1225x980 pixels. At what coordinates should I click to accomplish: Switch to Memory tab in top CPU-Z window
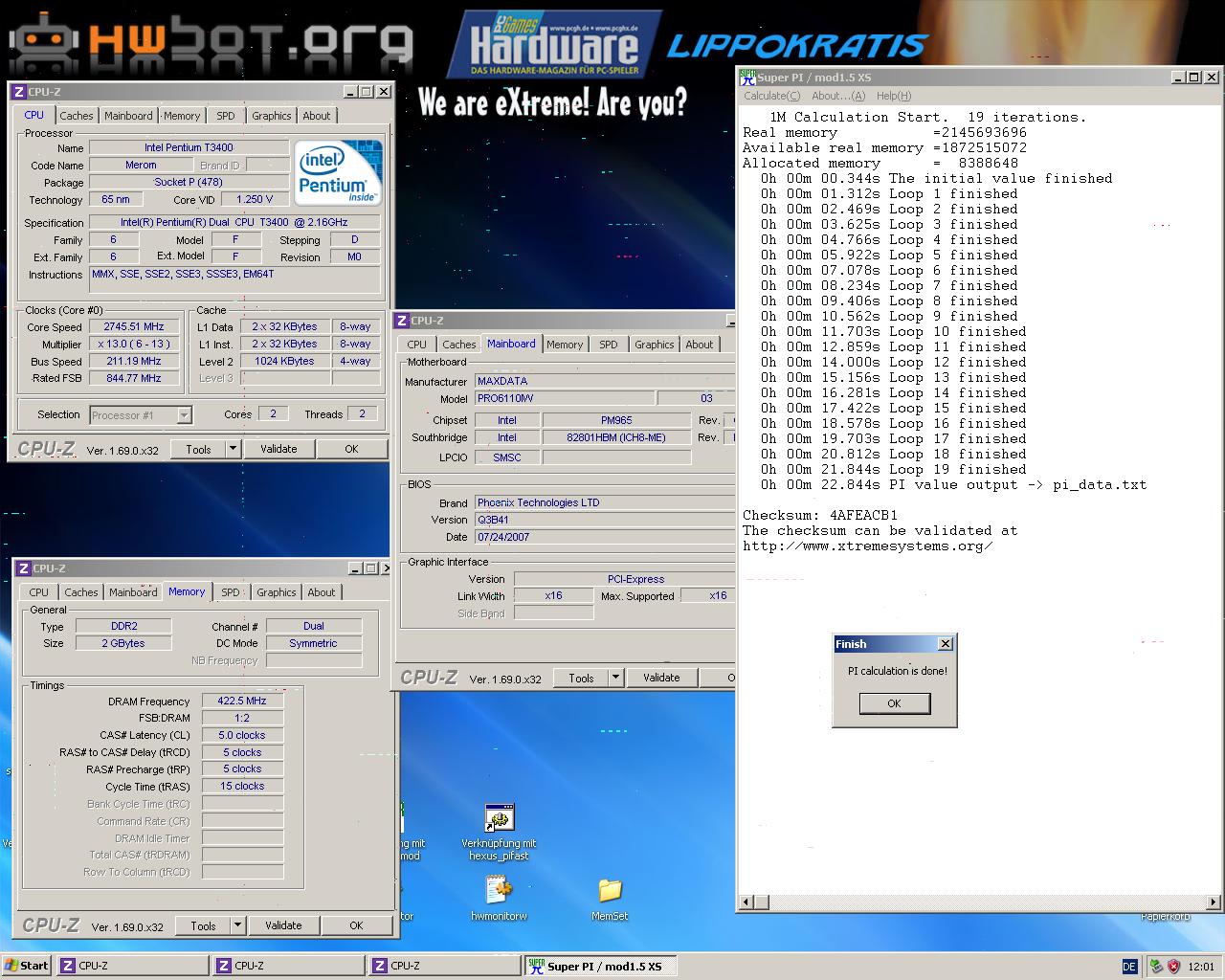[x=181, y=116]
